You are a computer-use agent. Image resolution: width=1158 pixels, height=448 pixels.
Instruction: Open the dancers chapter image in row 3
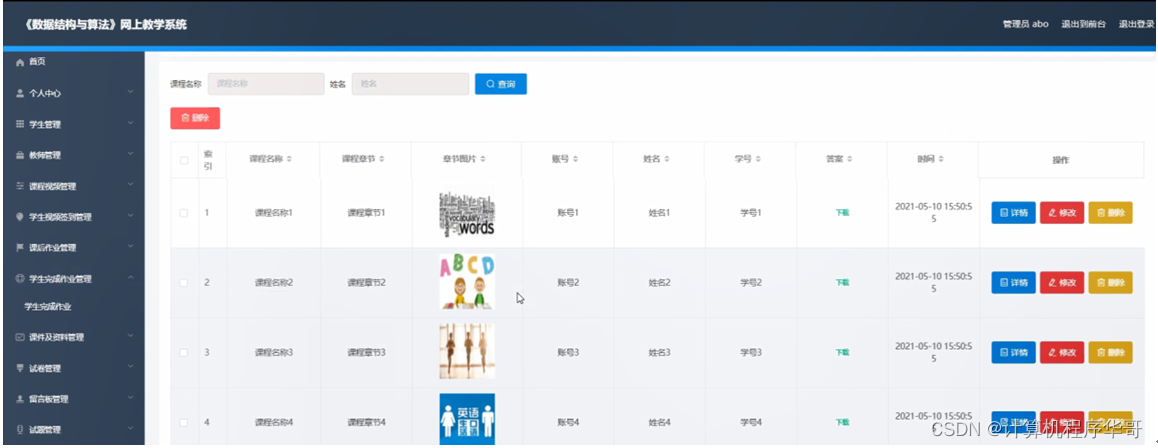click(467, 351)
